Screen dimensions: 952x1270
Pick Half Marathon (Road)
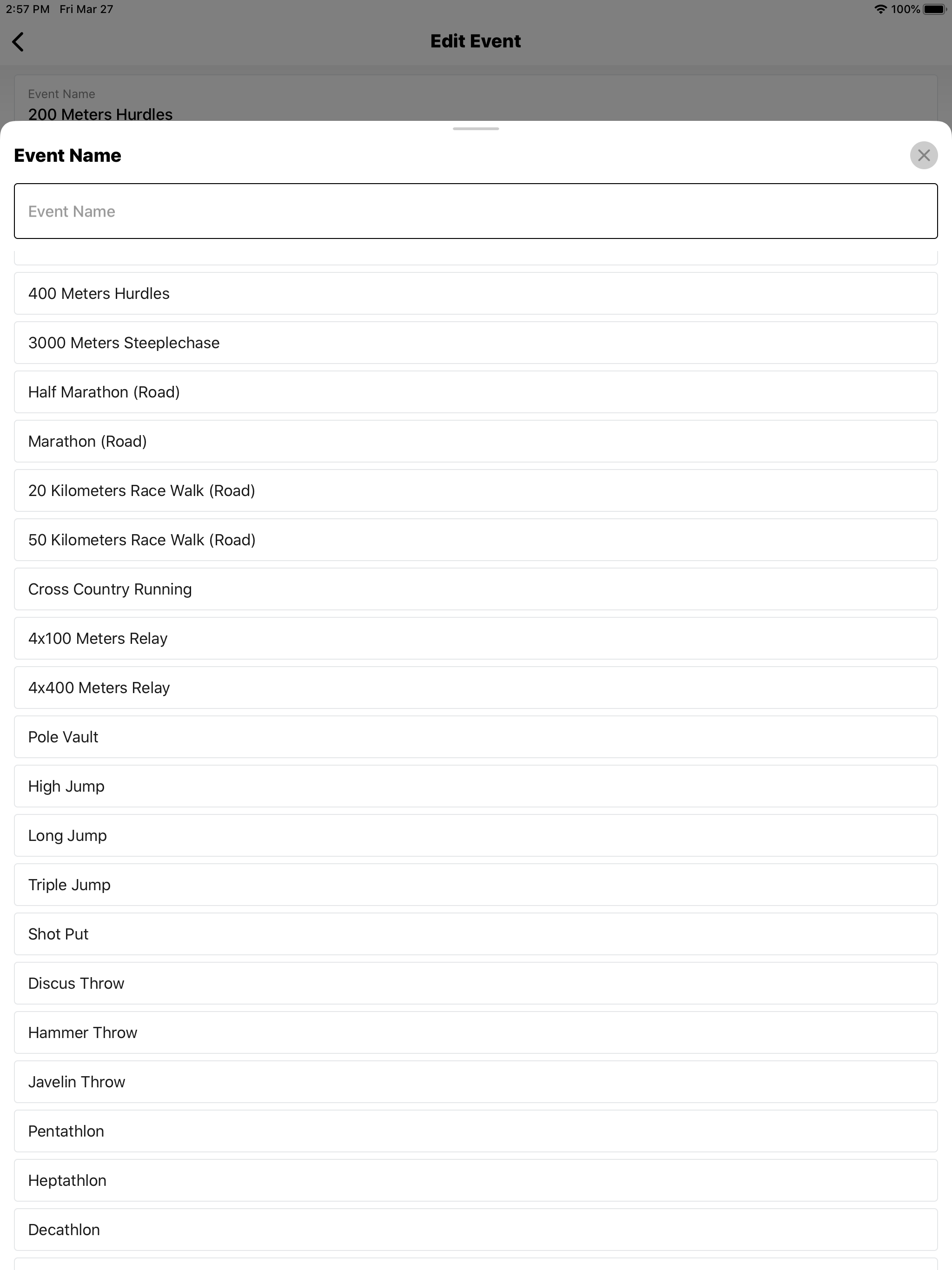(476, 392)
